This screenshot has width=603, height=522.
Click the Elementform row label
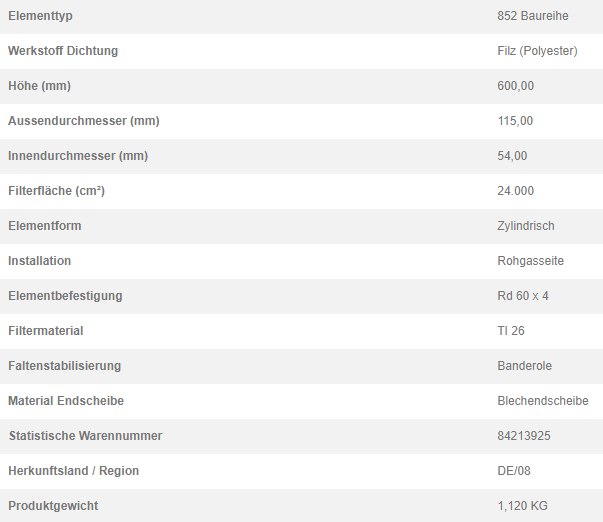click(45, 226)
